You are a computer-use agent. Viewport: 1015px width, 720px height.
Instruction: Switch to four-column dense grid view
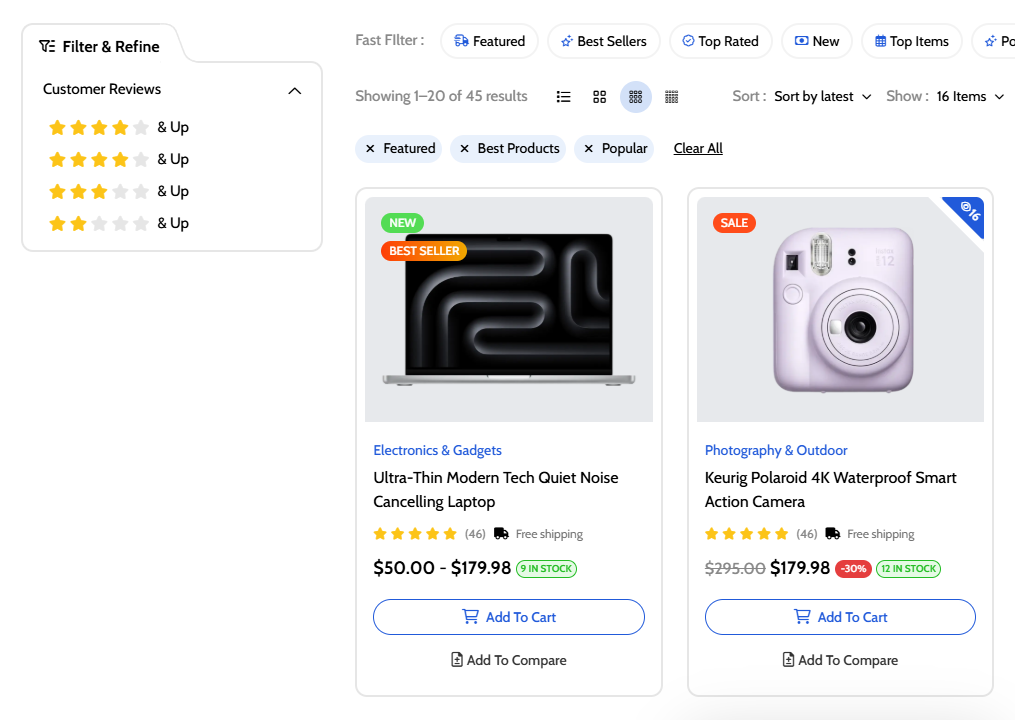[x=672, y=97]
